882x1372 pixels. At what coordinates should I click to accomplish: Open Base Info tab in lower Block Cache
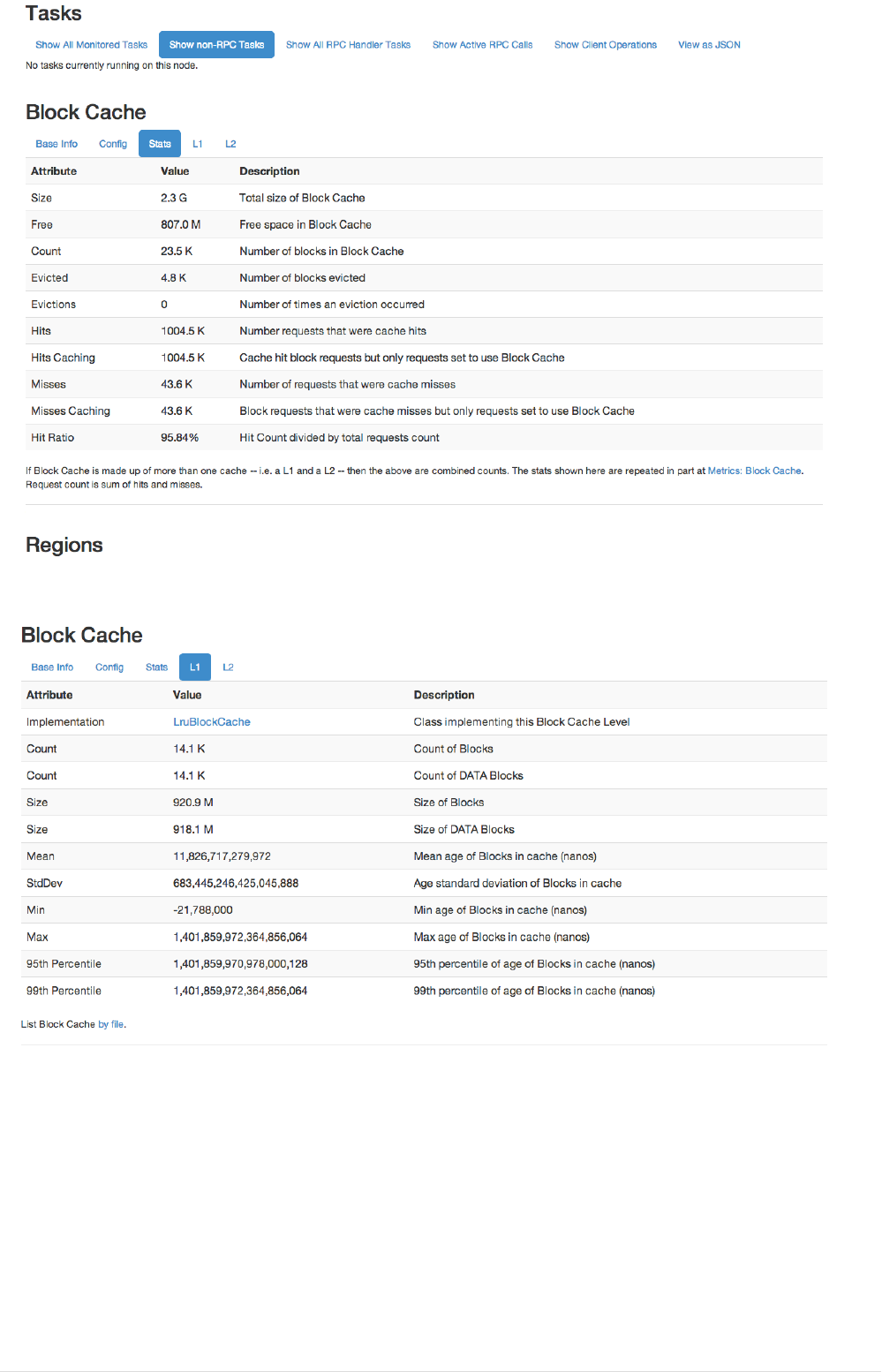tap(52, 667)
